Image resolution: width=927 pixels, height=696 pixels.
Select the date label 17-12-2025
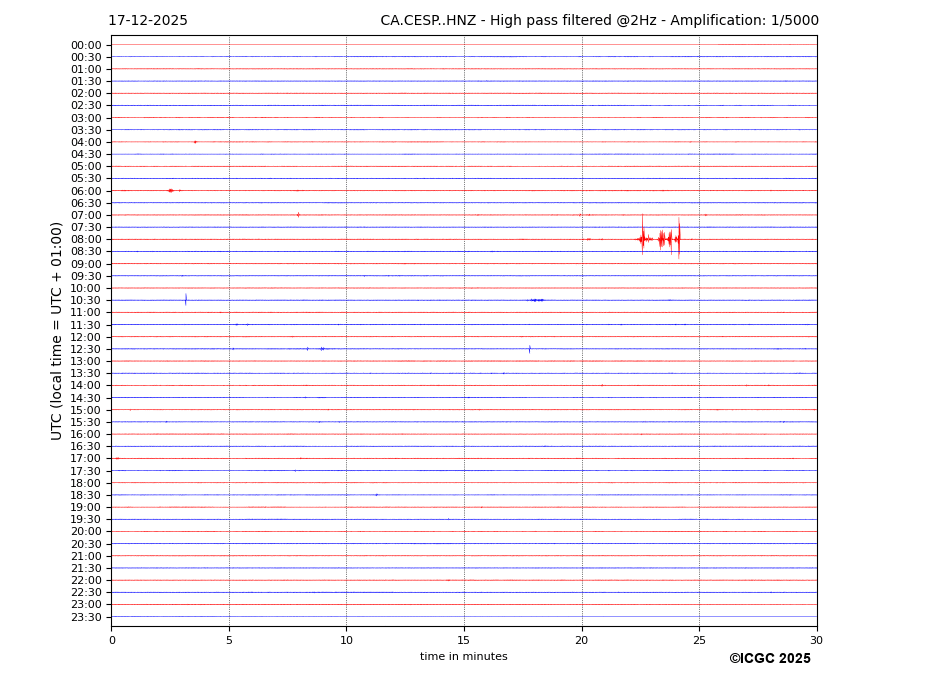click(x=148, y=21)
